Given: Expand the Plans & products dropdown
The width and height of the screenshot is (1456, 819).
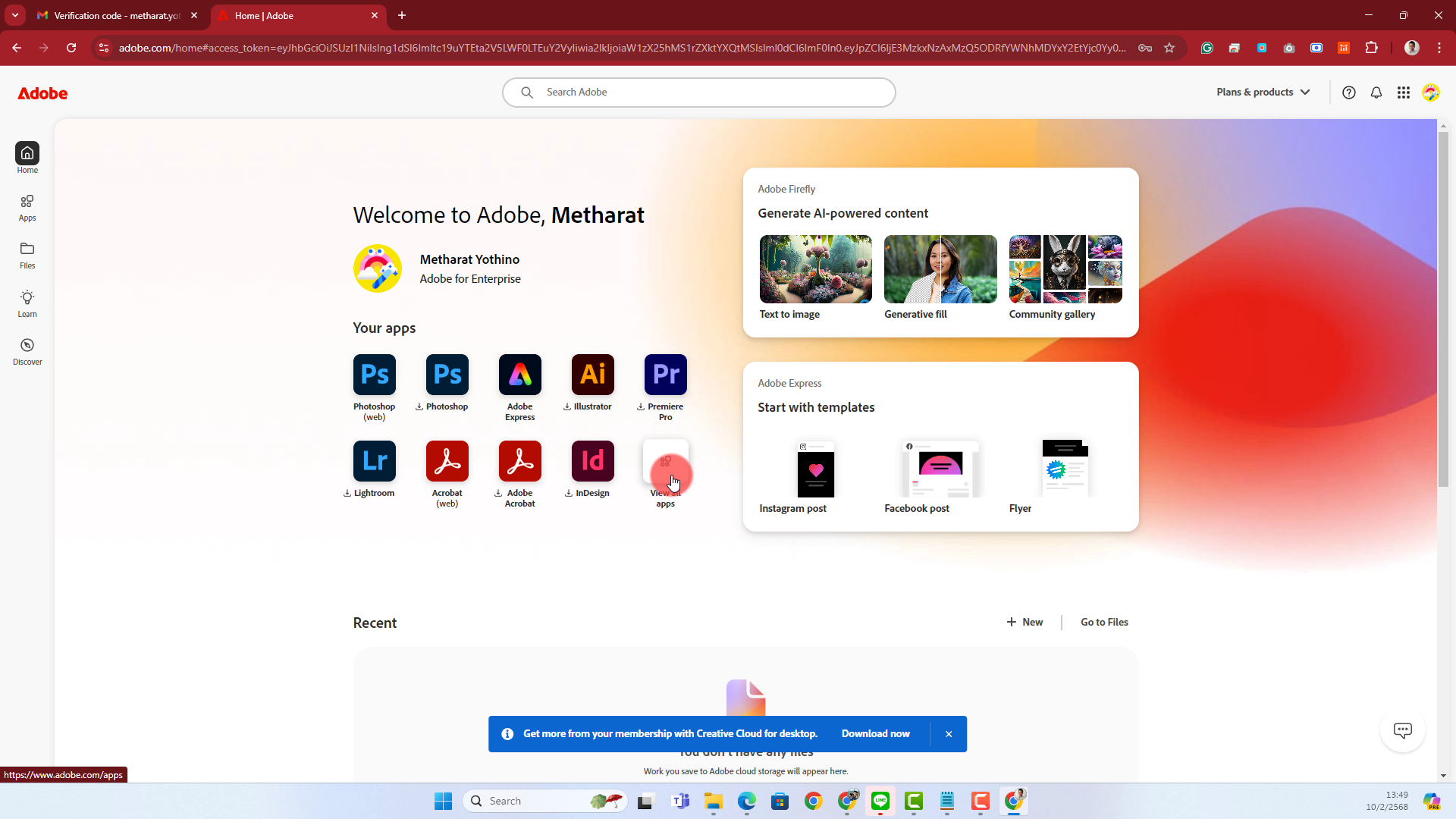Looking at the screenshot, I should click(x=1263, y=92).
